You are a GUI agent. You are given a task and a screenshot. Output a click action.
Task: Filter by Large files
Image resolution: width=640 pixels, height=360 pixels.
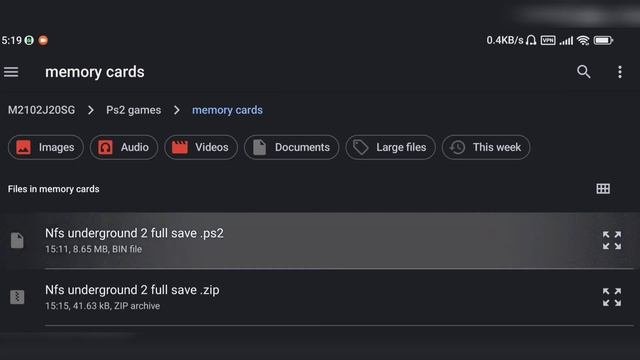pos(391,147)
